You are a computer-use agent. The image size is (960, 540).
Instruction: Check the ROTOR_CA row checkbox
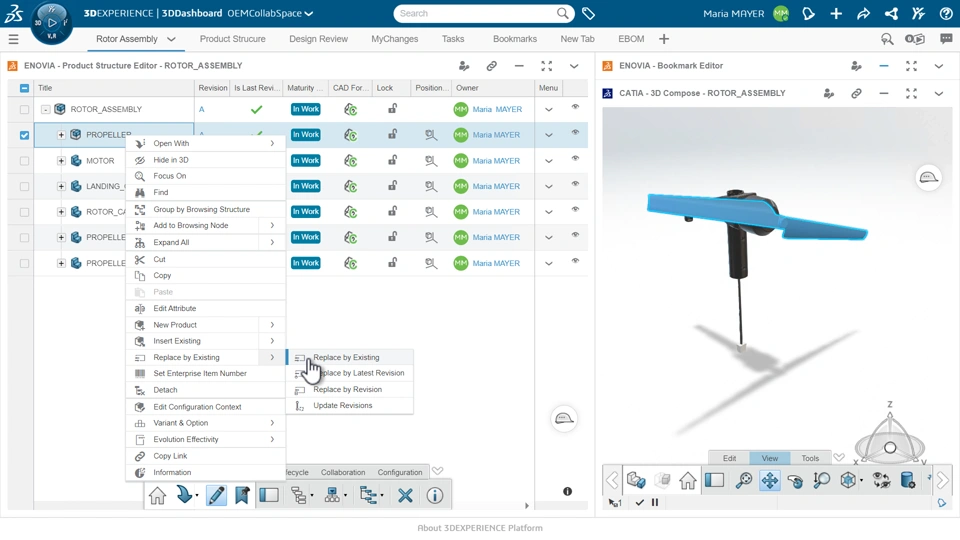[x=24, y=212]
